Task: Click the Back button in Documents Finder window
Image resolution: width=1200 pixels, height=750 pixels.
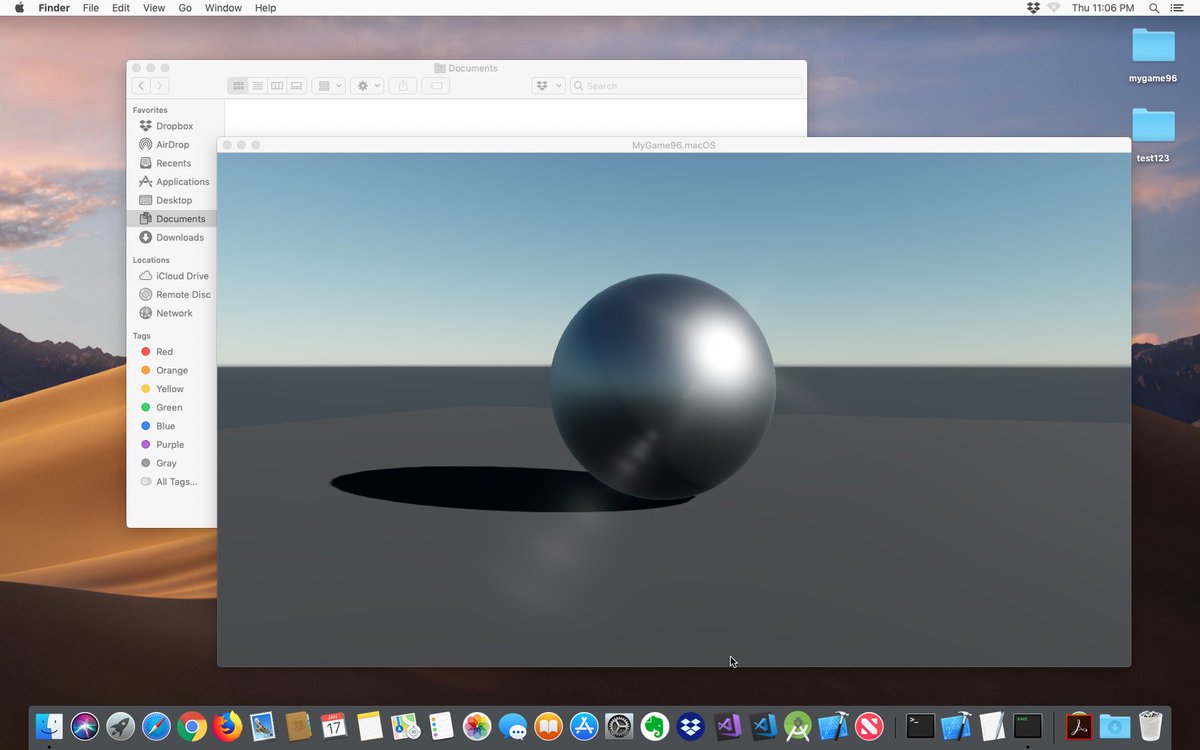Action: (141, 86)
